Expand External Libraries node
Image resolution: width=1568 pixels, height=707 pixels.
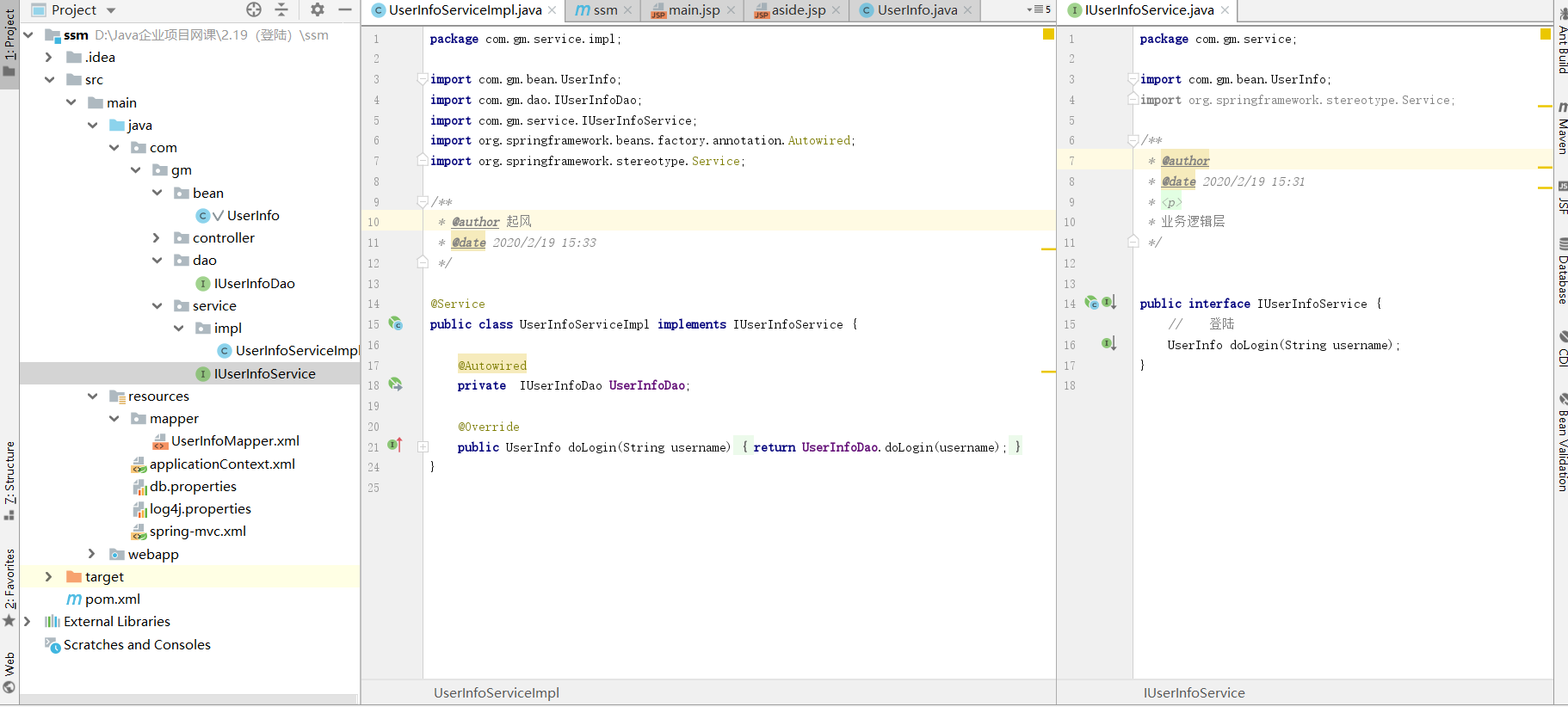coord(28,621)
